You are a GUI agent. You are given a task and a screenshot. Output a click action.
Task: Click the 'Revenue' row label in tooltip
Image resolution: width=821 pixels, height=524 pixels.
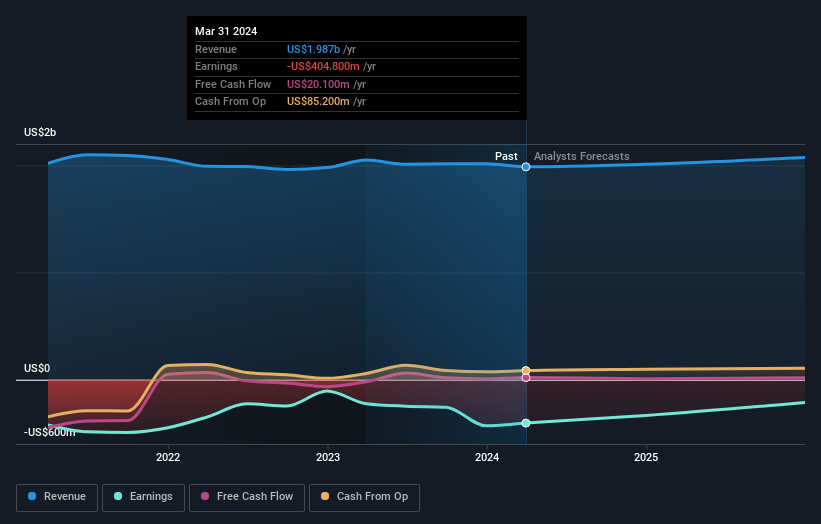(x=216, y=49)
